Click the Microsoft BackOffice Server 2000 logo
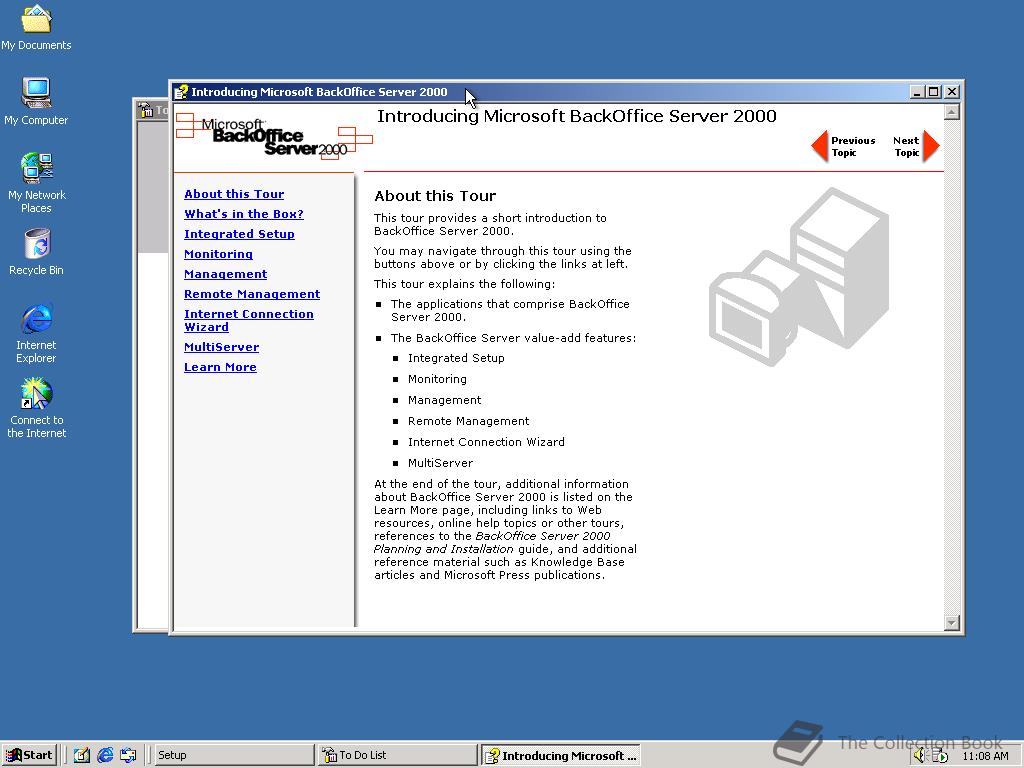Viewport: 1024px width, 768px height. 274,136
